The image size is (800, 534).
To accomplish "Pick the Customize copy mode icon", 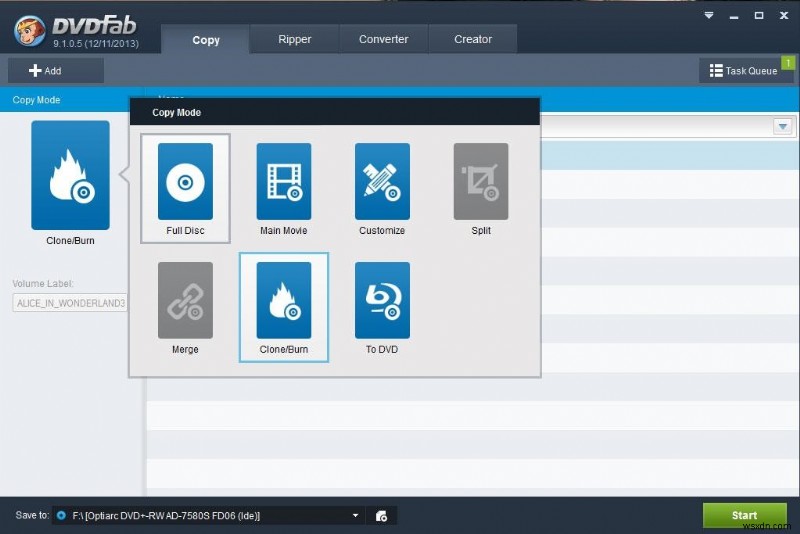I will pyautogui.click(x=382, y=182).
